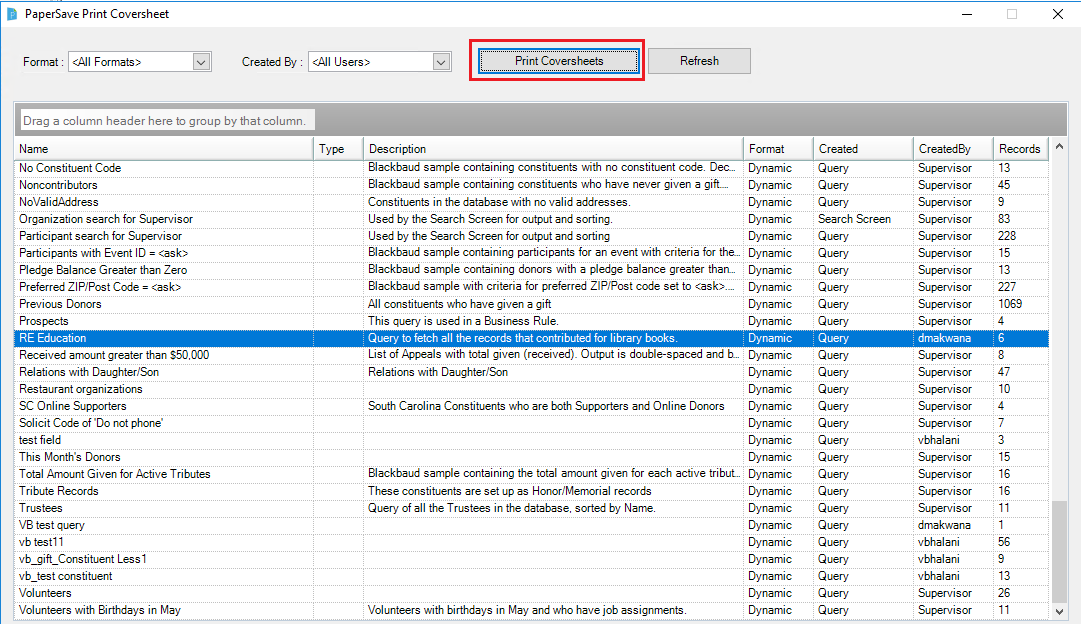Viewport: 1081px width, 624px height.
Task: Open the Format dropdown list
Action: 201,62
